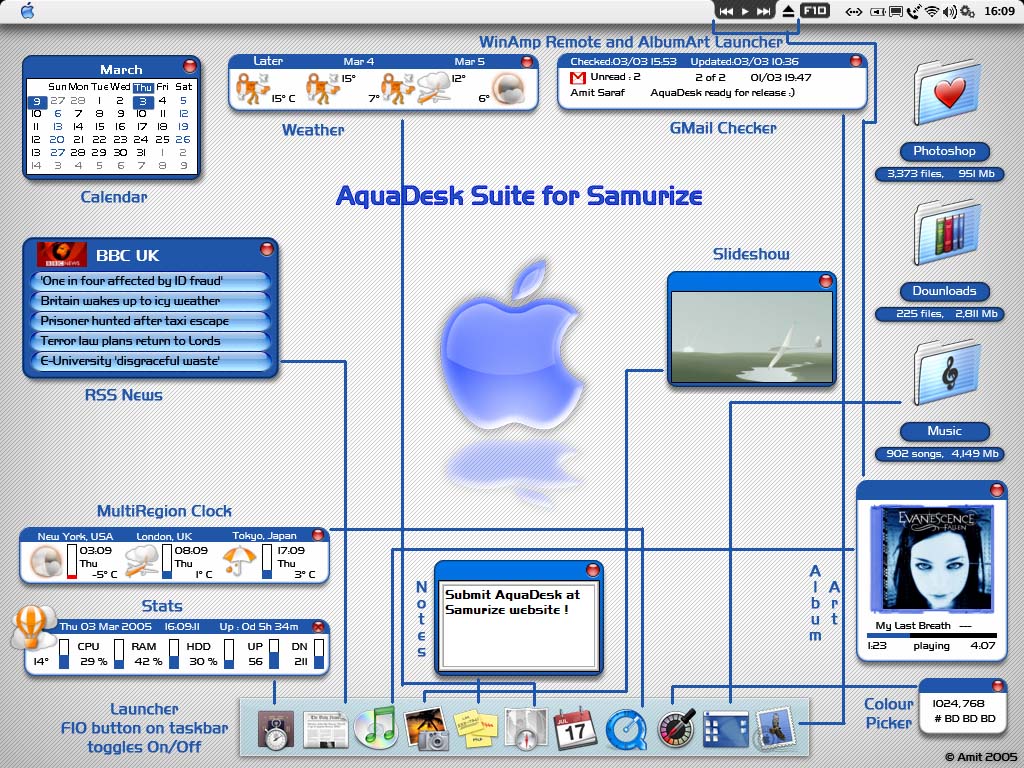Click 'AquaDesk ready for release :)' mail subject
This screenshot has height=768, width=1024.
point(722,93)
